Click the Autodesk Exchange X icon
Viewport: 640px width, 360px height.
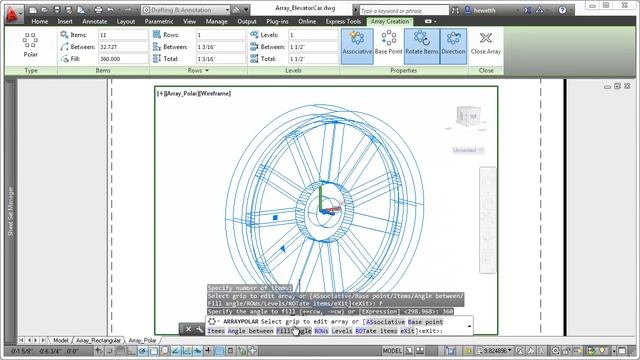click(528, 10)
